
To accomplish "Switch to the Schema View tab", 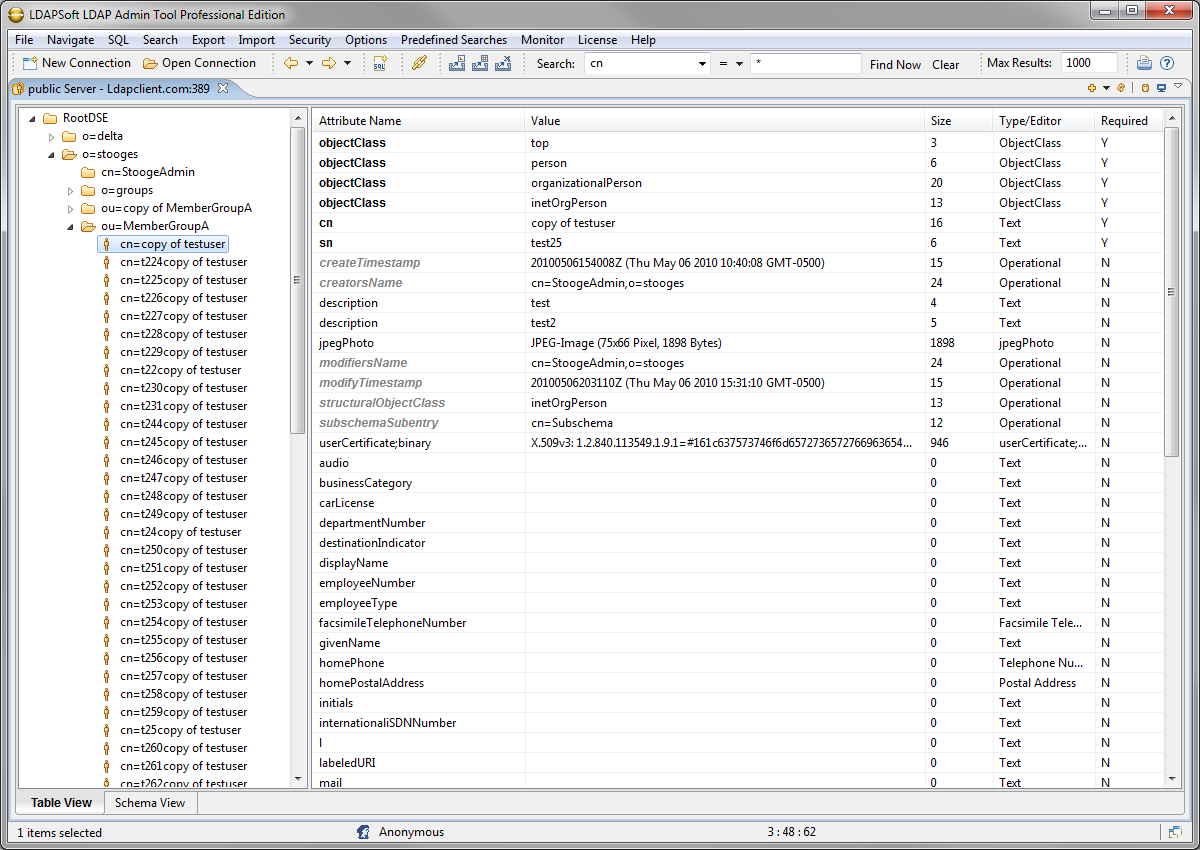I will [x=150, y=803].
